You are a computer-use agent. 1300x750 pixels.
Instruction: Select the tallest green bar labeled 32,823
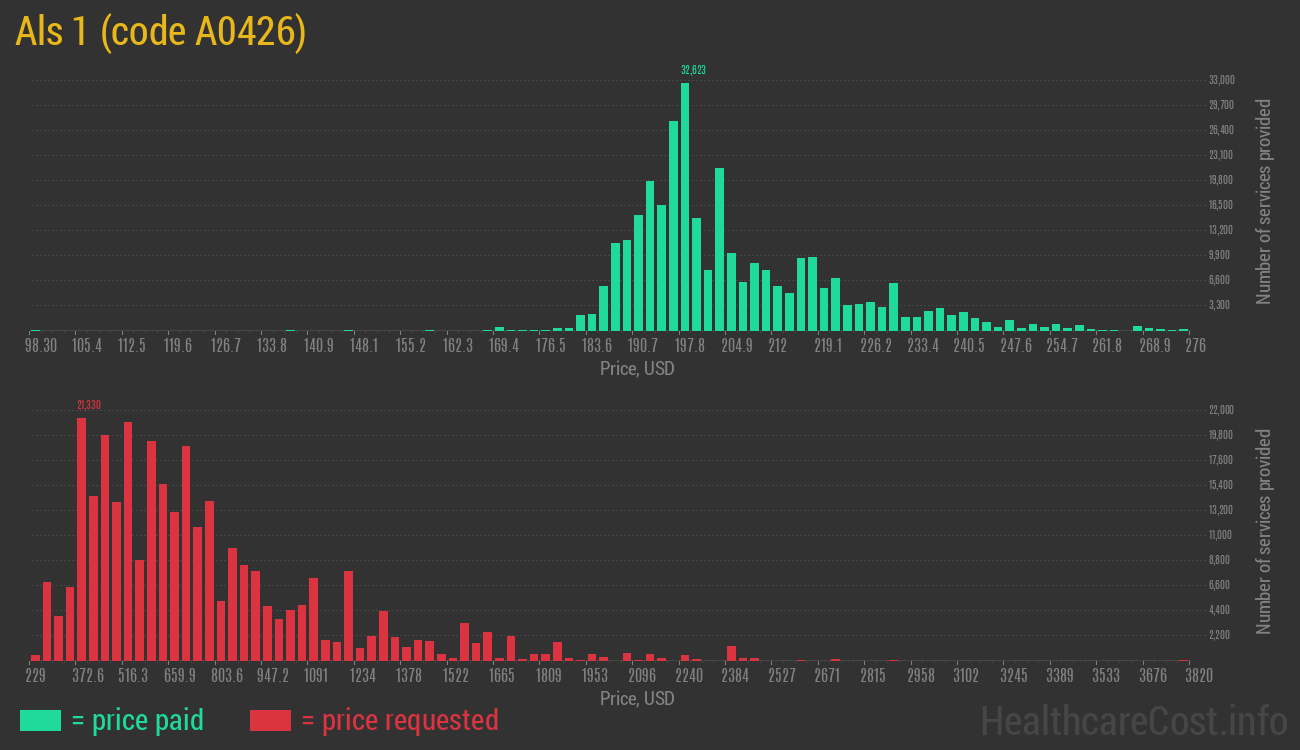click(685, 206)
